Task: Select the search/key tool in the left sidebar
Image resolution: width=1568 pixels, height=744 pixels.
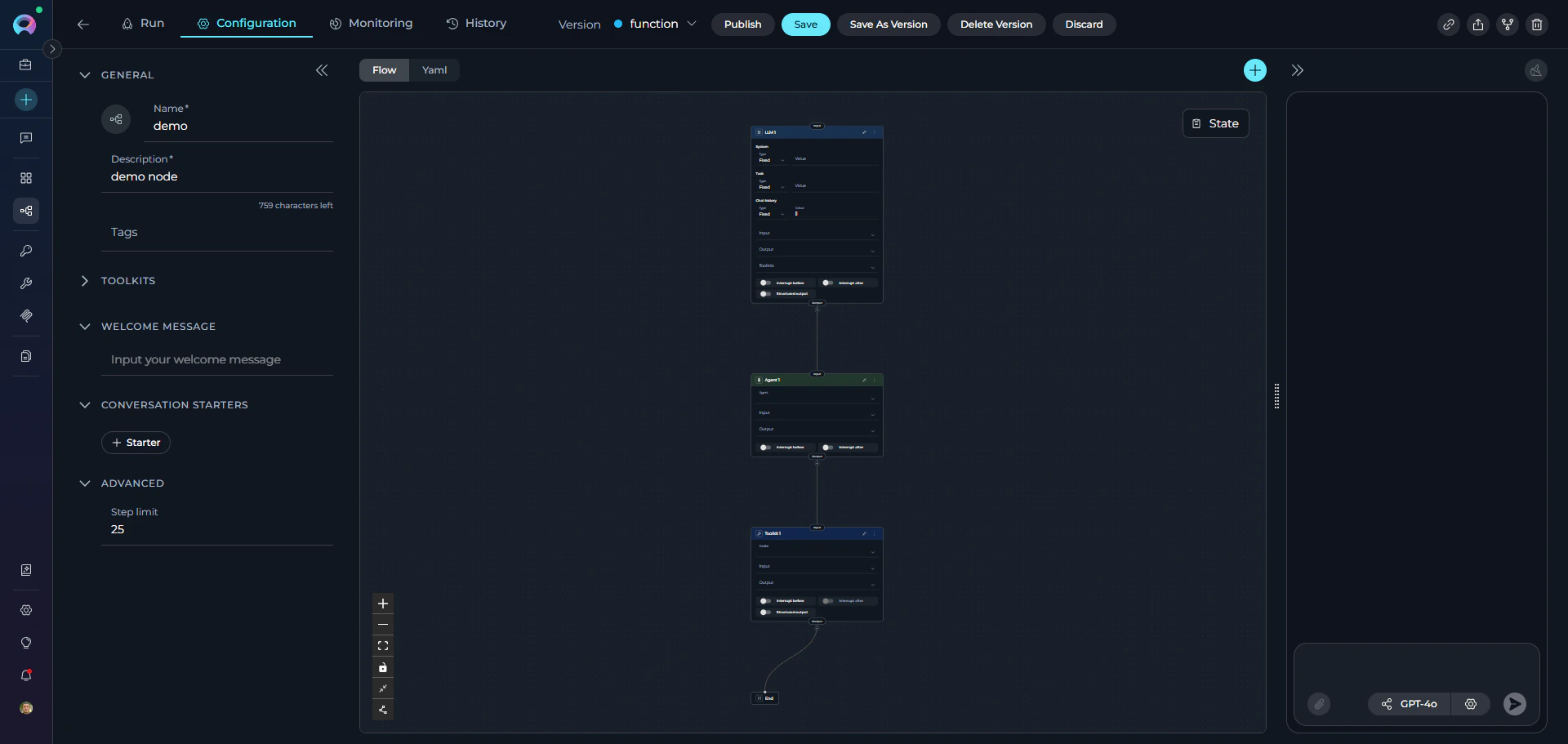Action: coord(25,251)
